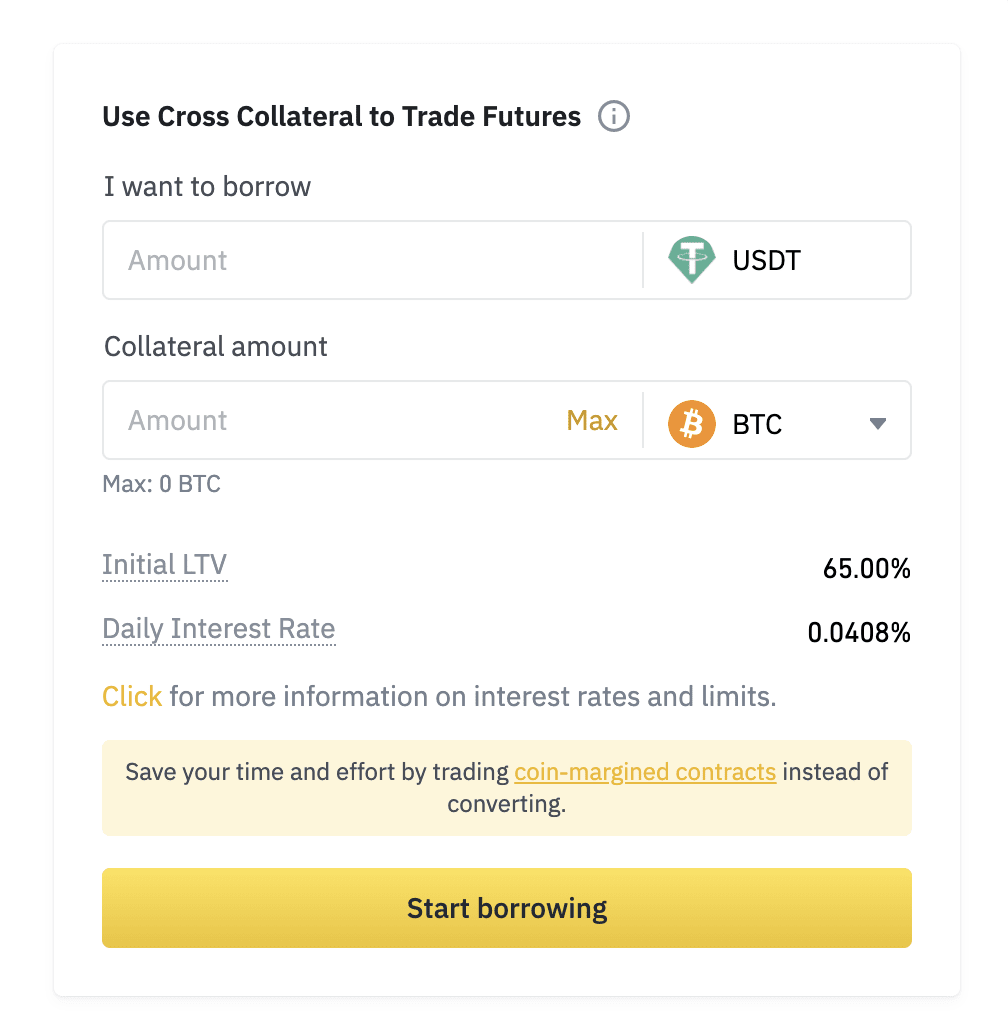Select the USDT borrow currency label
This screenshot has height=1034, width=1008.
point(766,260)
